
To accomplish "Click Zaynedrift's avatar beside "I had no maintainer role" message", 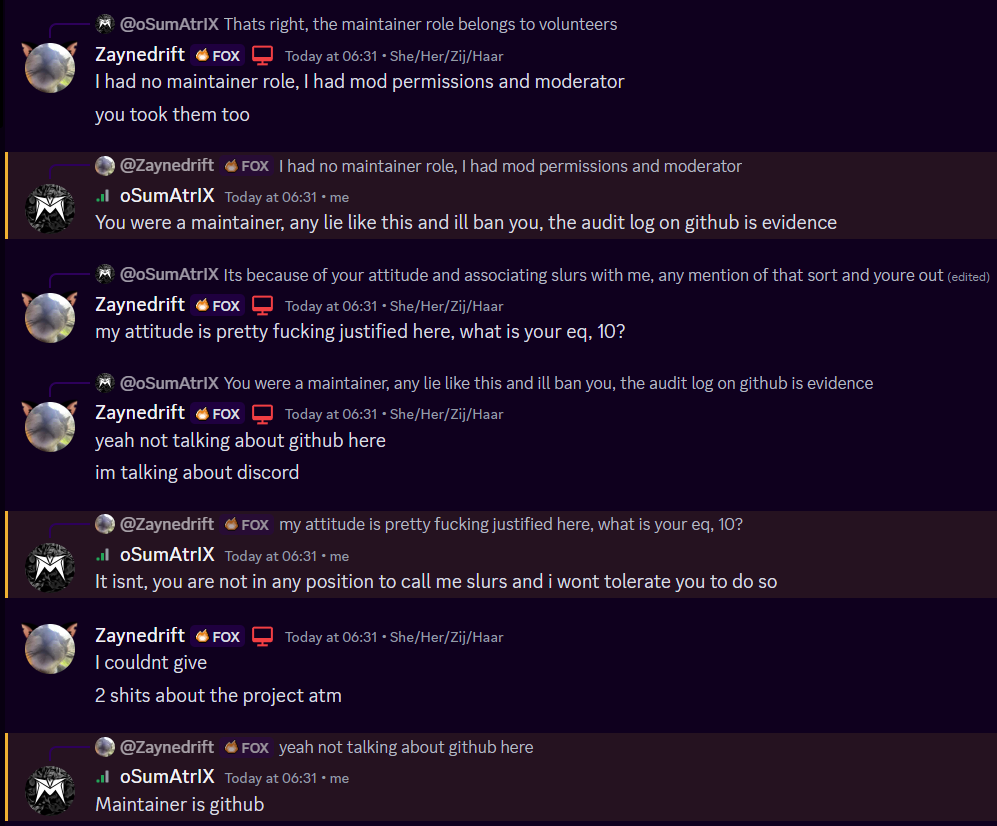I will 50,67.
